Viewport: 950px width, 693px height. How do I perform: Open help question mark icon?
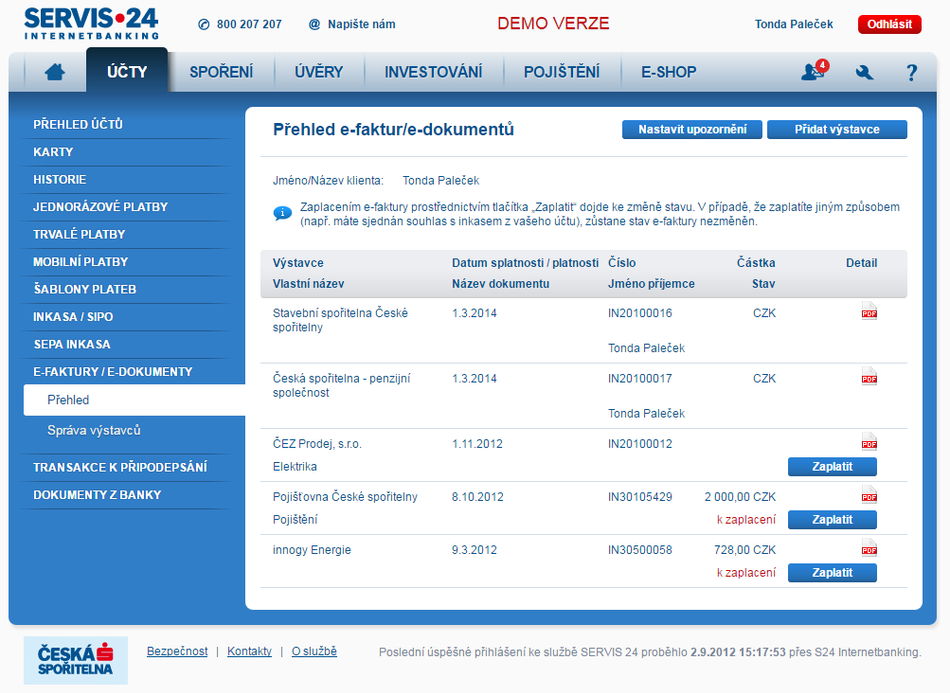[x=911, y=73]
